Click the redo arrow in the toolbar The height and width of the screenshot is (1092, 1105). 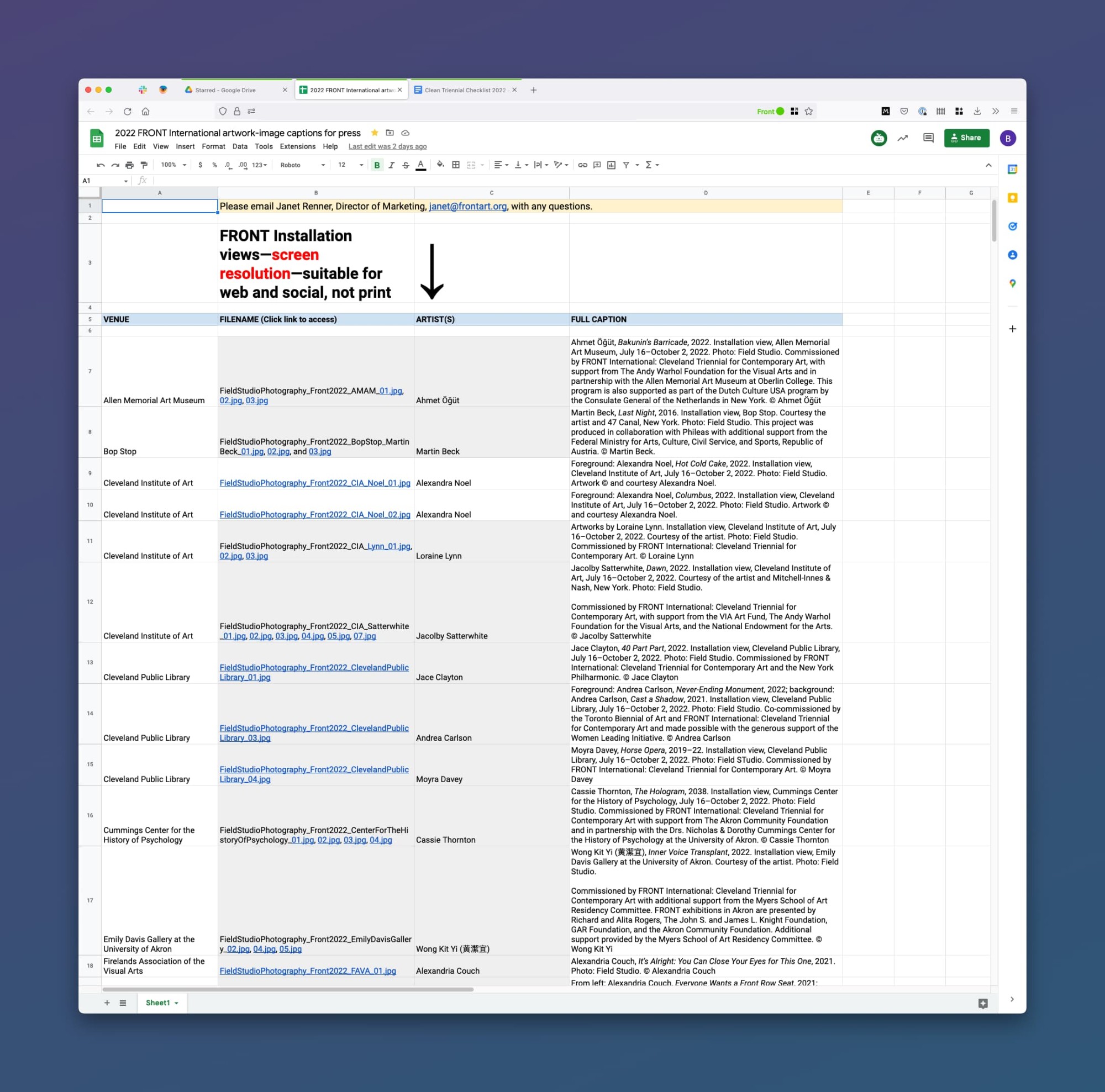[x=115, y=165]
